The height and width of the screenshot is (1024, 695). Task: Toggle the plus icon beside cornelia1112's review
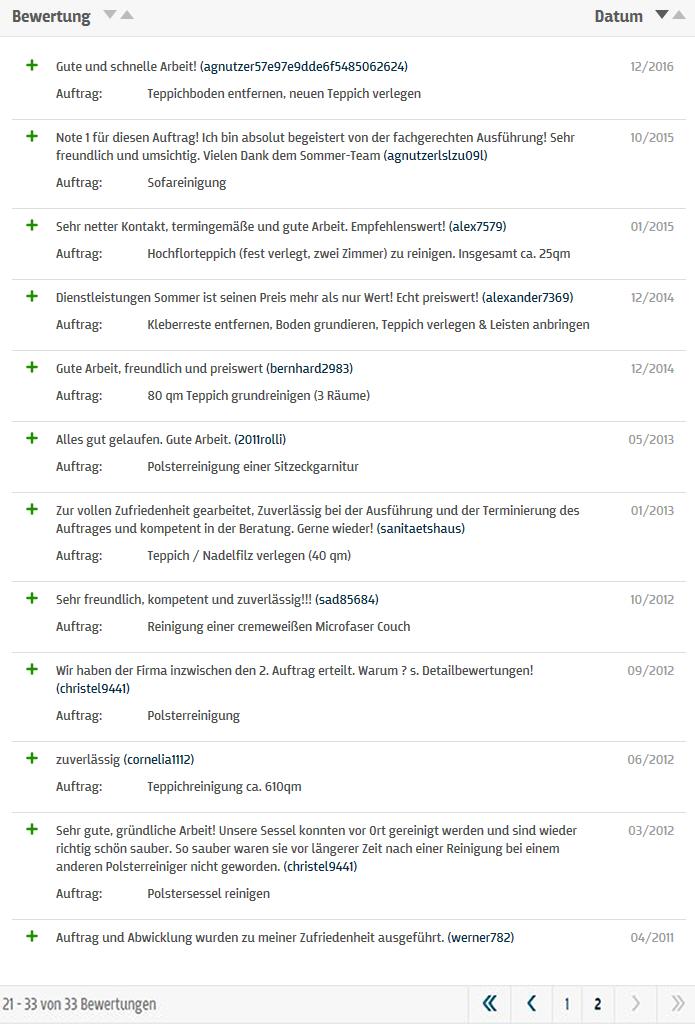pyautogui.click(x=33, y=758)
